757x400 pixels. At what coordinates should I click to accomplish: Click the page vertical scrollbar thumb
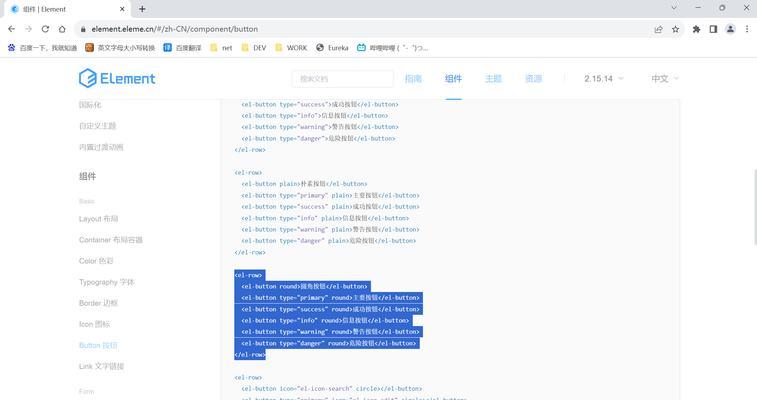click(755, 207)
